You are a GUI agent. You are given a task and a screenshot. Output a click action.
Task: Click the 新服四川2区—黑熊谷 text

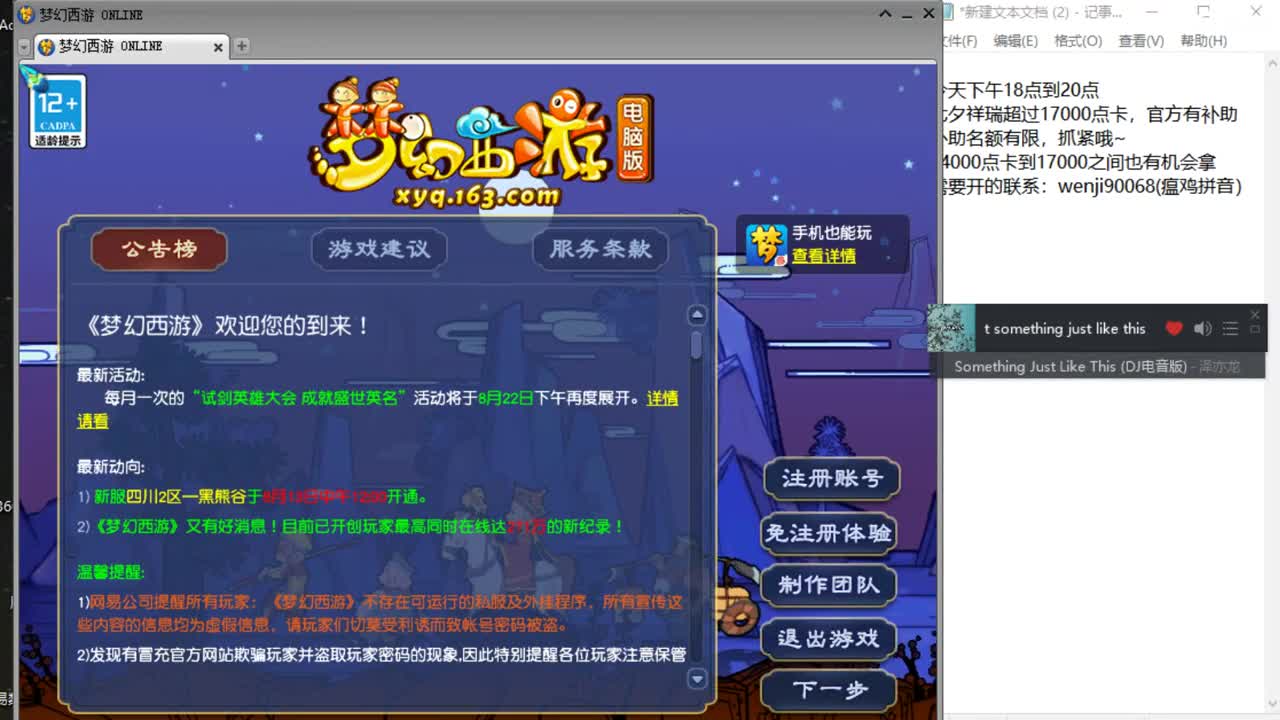tap(170, 496)
